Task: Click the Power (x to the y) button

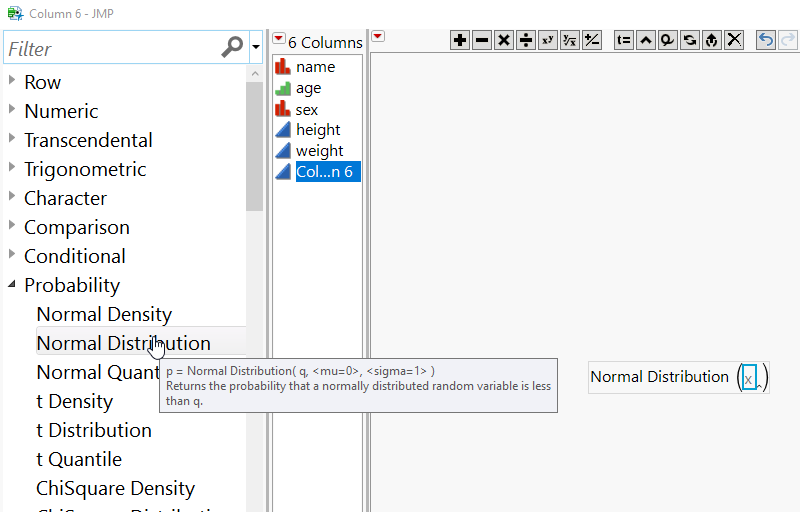Action: [547, 40]
